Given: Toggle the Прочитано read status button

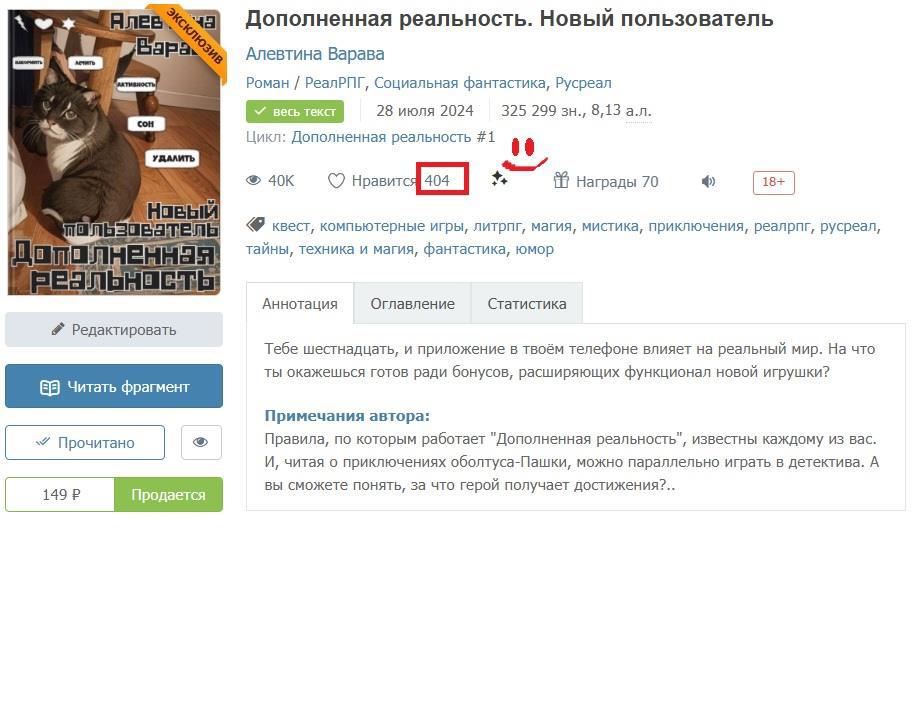Looking at the screenshot, I should click(x=85, y=443).
